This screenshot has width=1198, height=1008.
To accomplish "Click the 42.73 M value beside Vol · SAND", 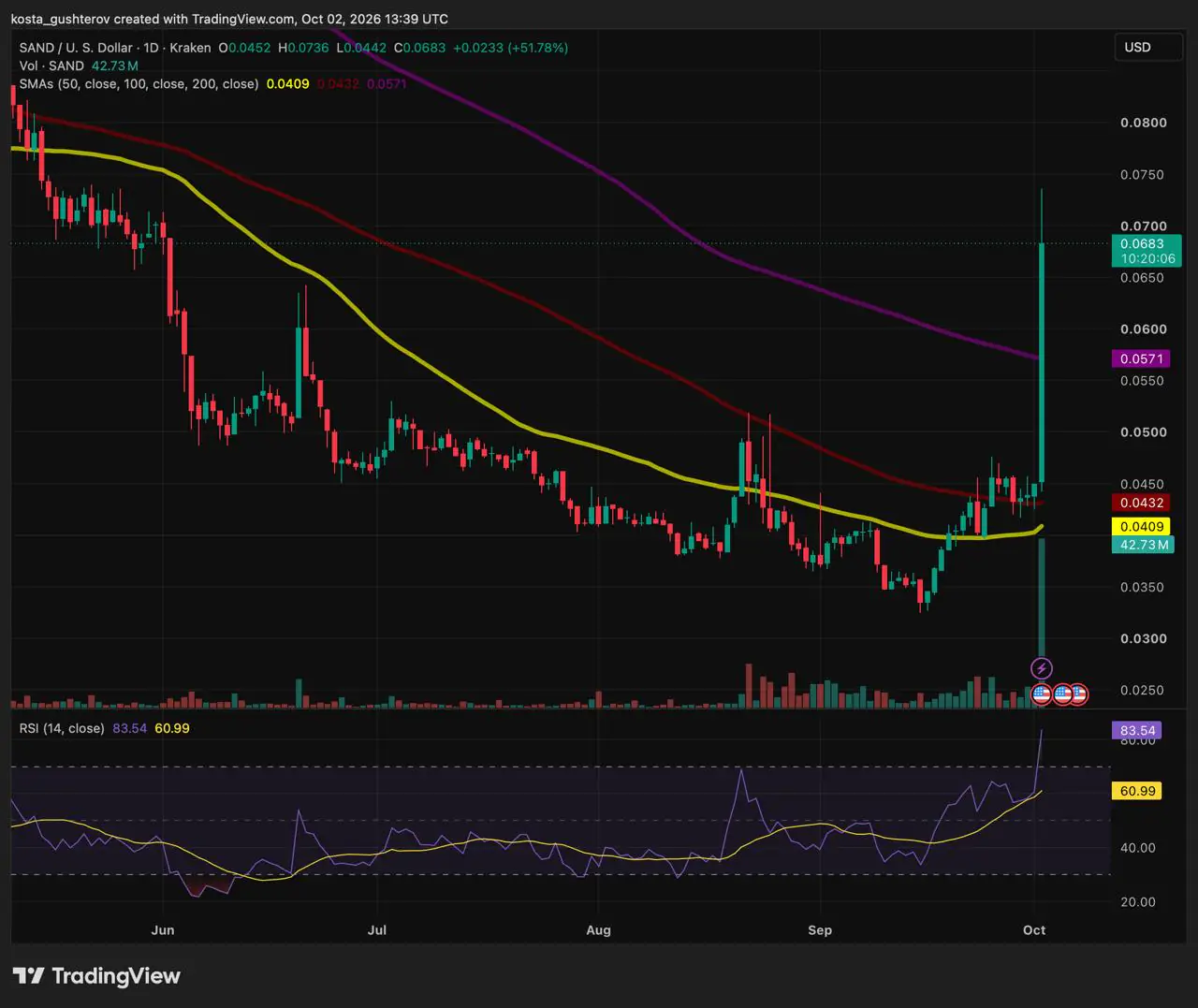I will (x=115, y=66).
